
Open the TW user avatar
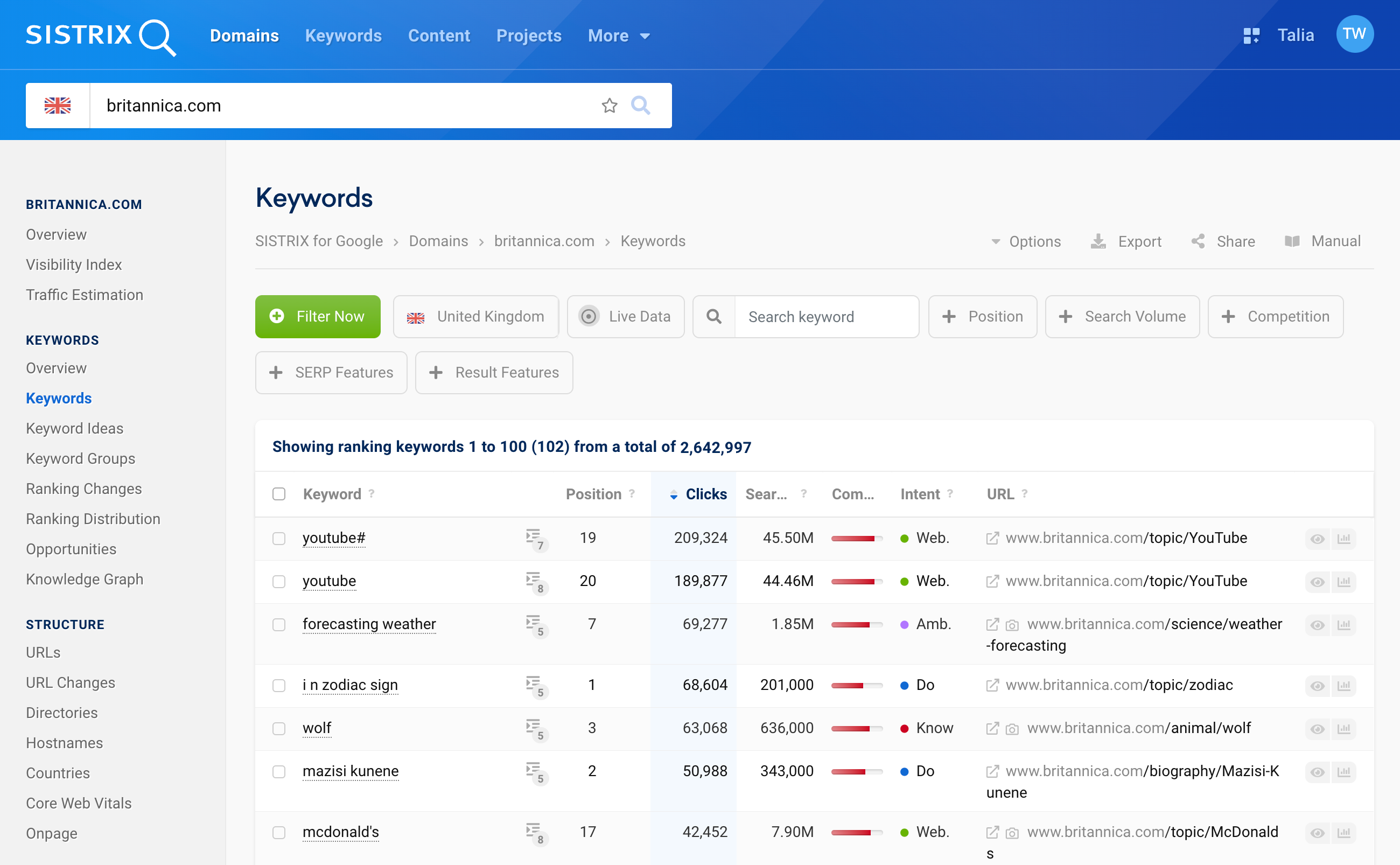click(x=1354, y=34)
